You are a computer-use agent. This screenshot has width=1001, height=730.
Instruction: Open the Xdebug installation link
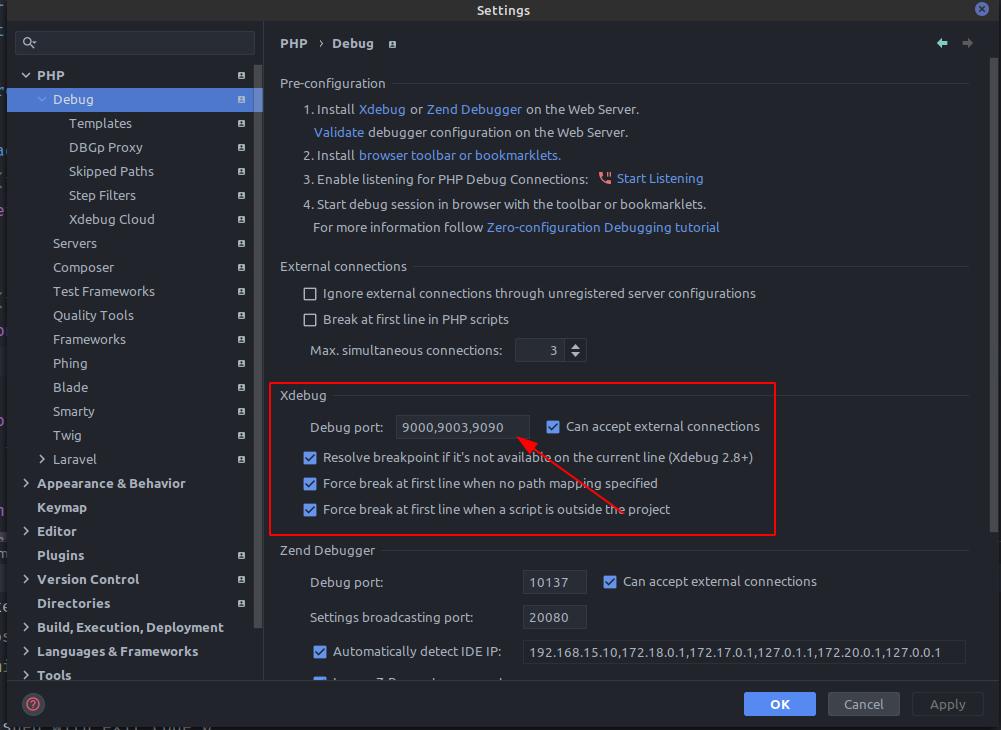coord(382,109)
